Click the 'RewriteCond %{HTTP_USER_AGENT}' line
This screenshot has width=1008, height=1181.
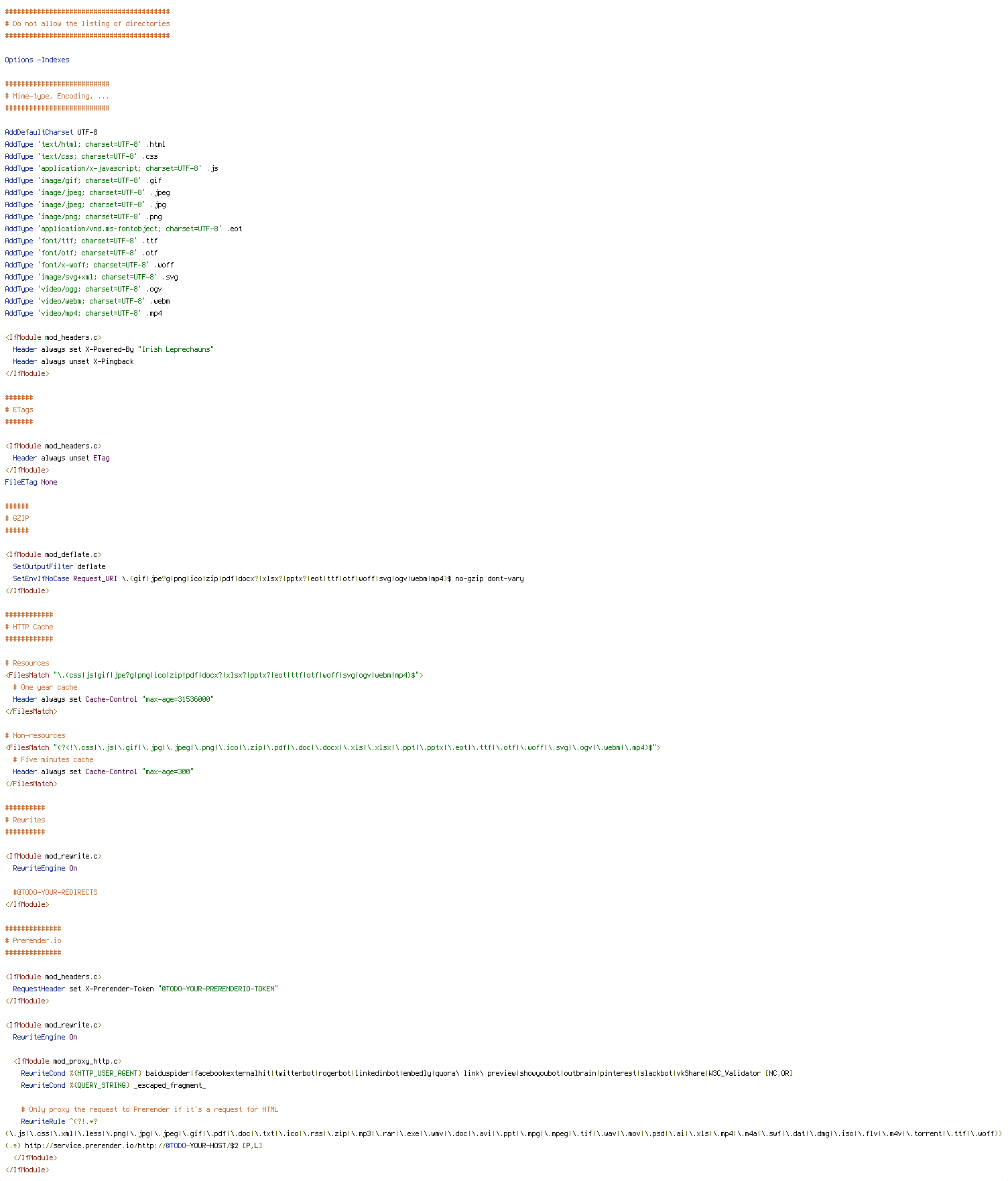[407, 1073]
